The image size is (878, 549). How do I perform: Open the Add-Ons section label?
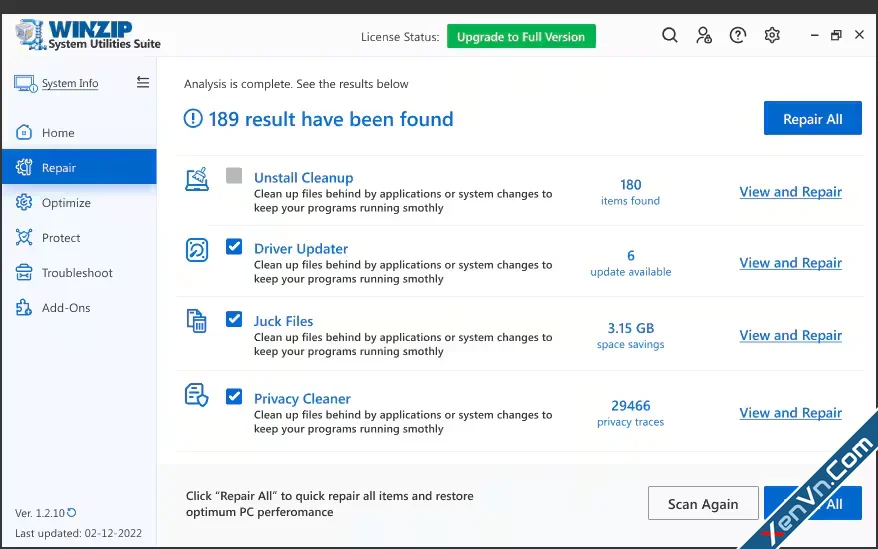click(x=66, y=308)
